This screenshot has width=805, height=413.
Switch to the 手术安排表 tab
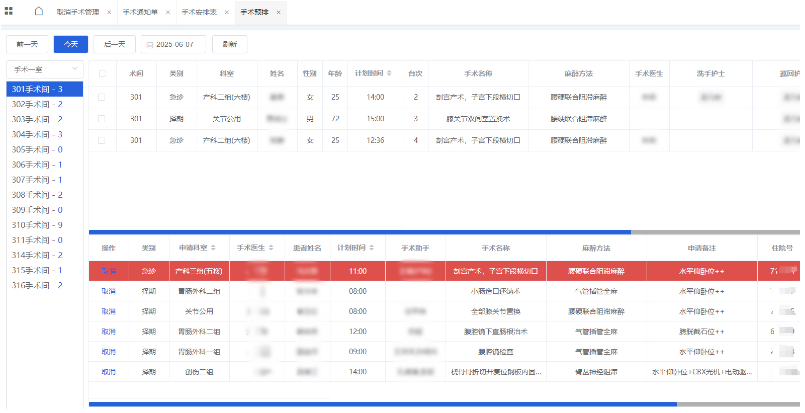(199, 12)
